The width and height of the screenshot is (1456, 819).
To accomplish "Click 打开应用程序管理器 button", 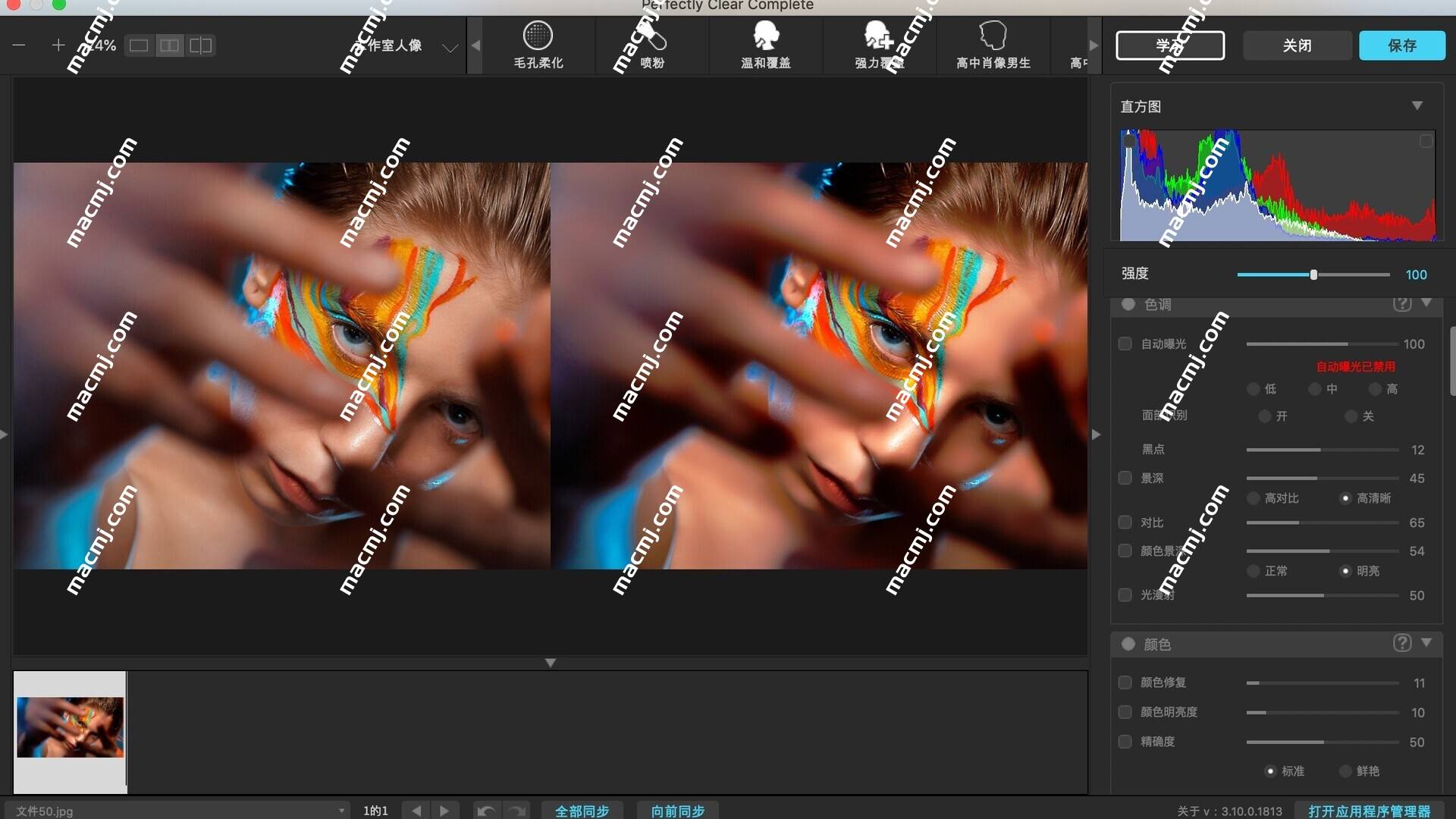I will tap(1370, 811).
